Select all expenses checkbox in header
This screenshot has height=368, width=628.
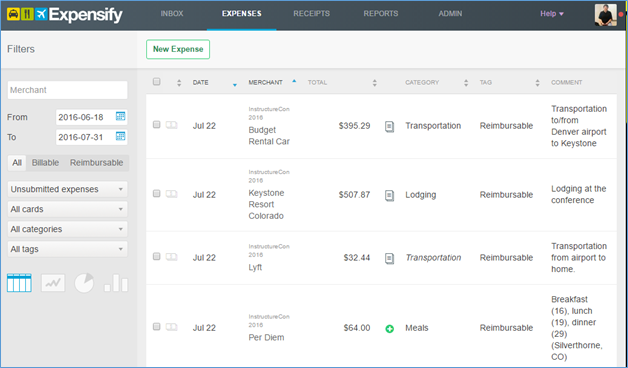pos(157,82)
